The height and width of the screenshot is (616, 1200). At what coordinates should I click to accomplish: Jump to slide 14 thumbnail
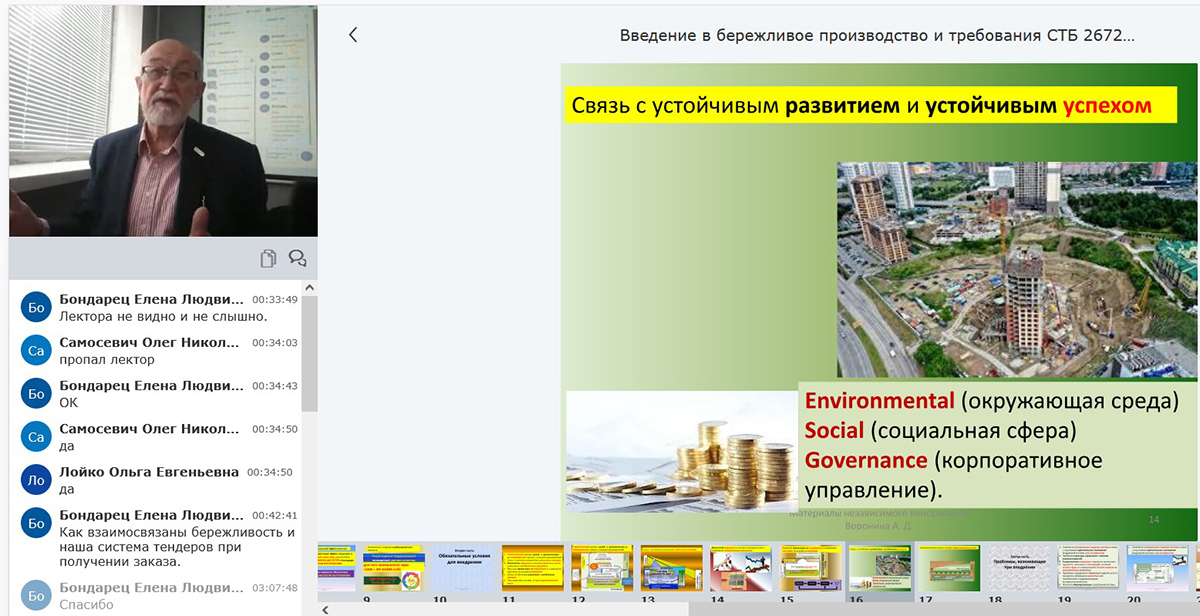click(x=741, y=568)
